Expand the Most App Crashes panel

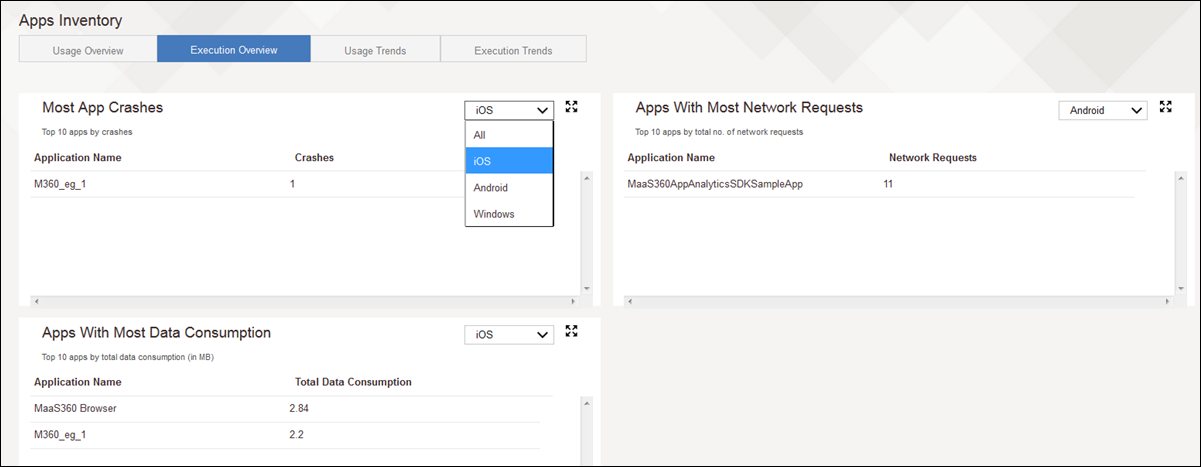(x=571, y=107)
